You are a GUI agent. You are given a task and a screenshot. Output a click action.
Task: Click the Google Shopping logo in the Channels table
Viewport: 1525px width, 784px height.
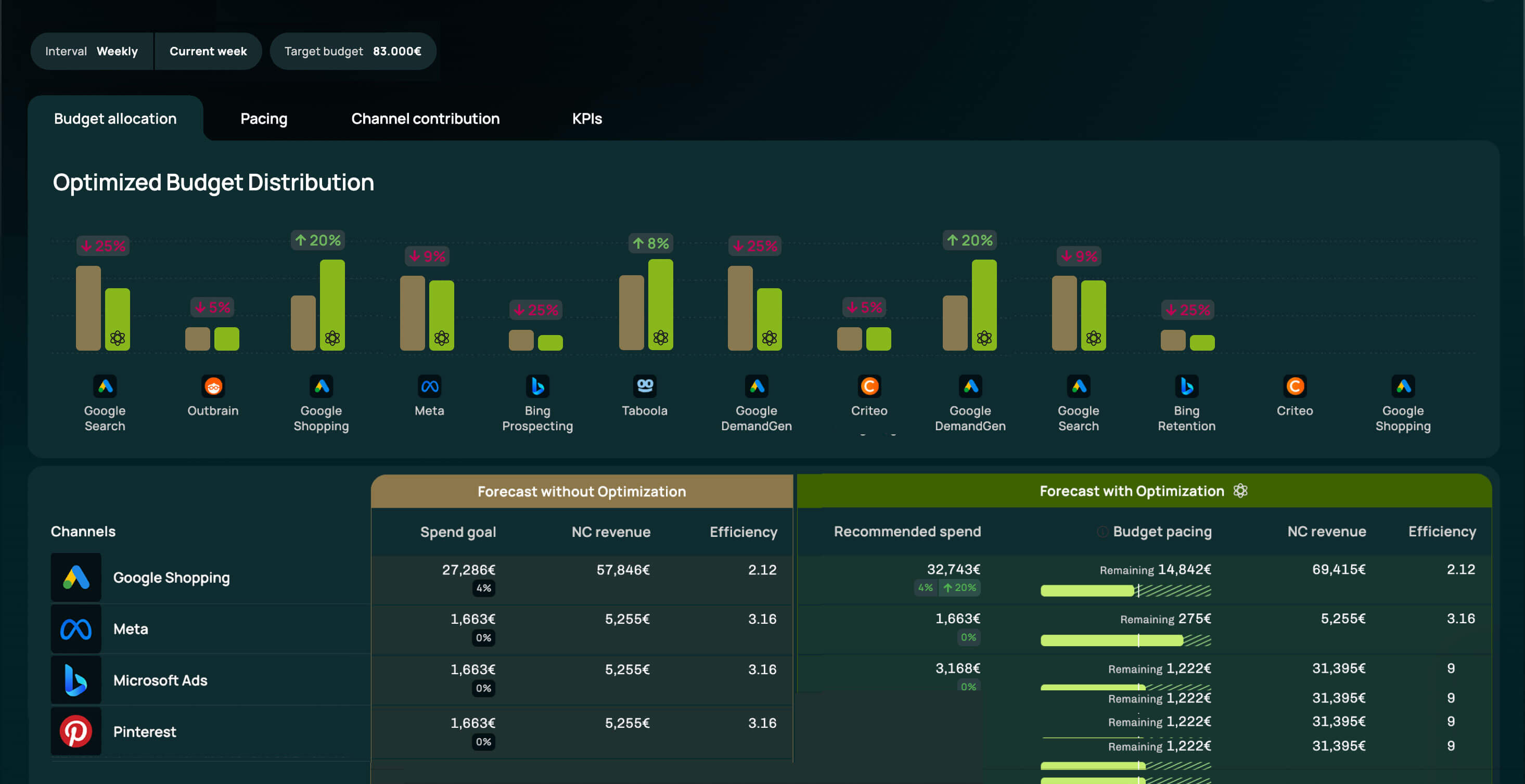pyautogui.click(x=76, y=577)
